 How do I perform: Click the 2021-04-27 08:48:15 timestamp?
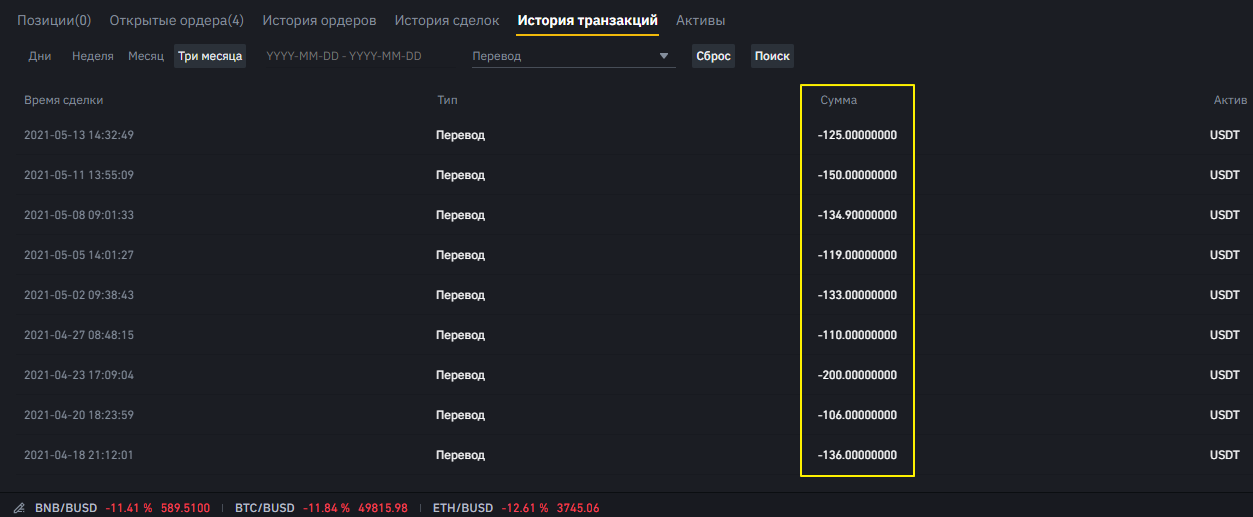point(79,335)
